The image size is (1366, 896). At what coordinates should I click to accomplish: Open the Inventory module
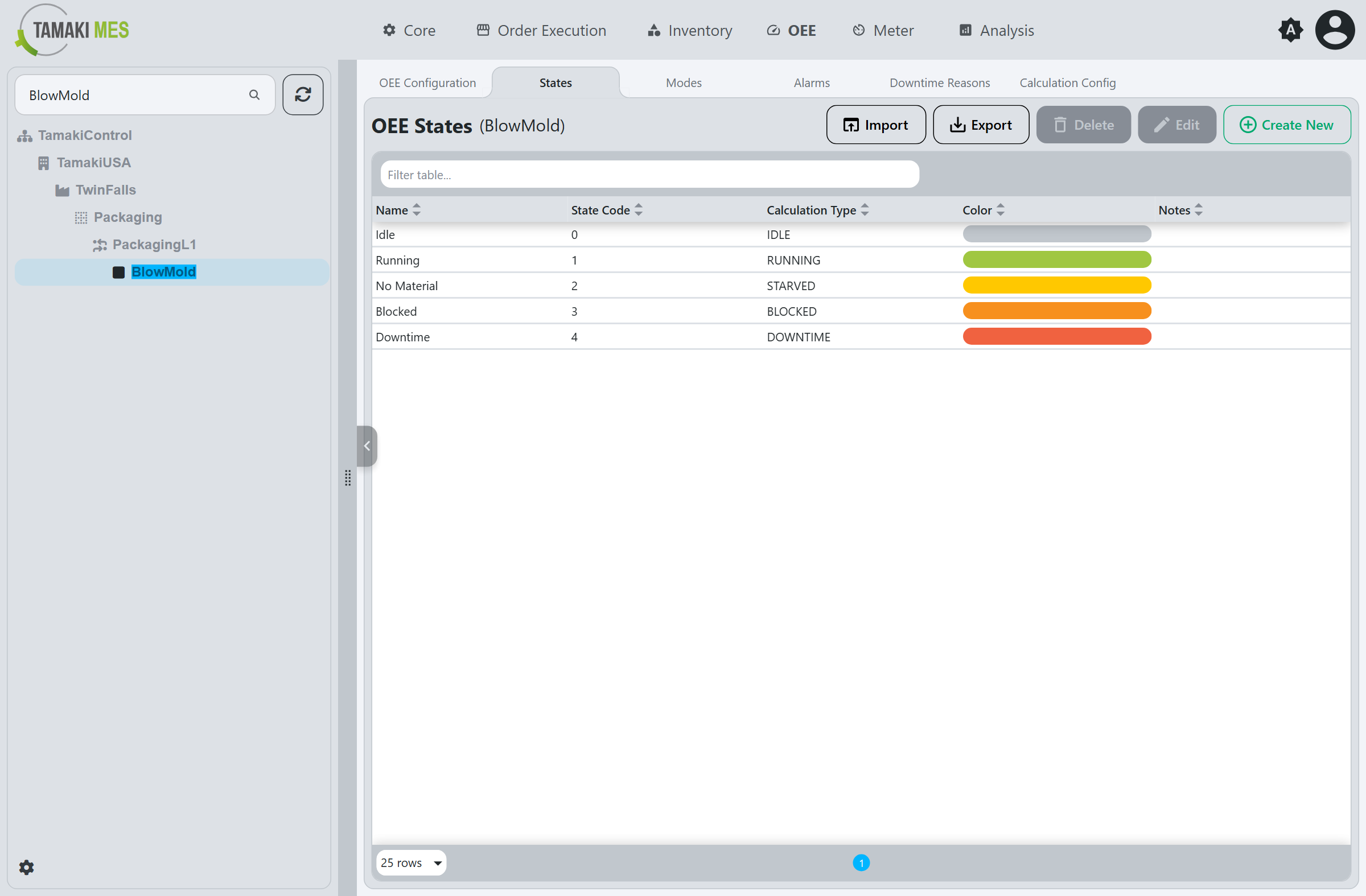(690, 30)
